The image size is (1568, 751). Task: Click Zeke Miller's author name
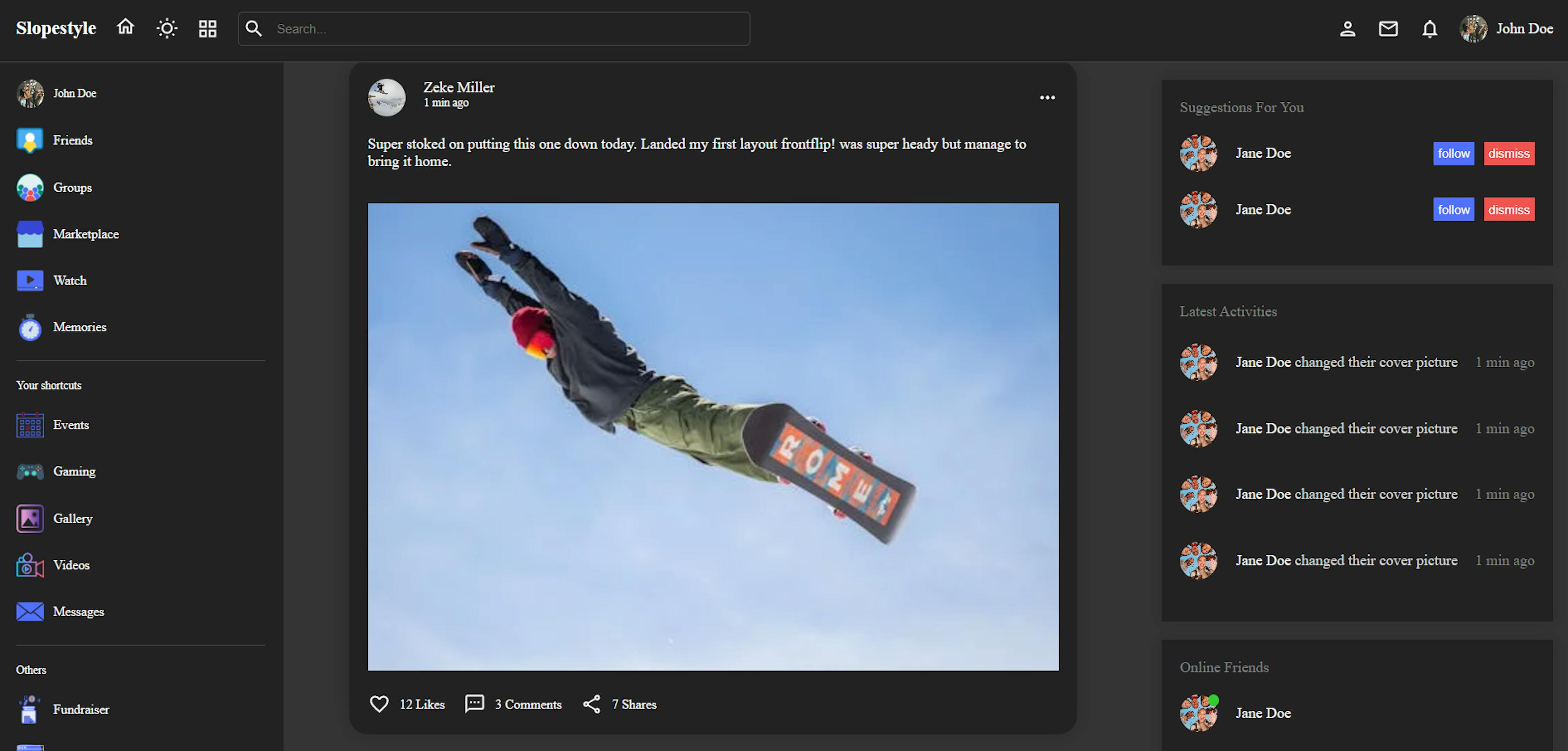pyautogui.click(x=459, y=87)
